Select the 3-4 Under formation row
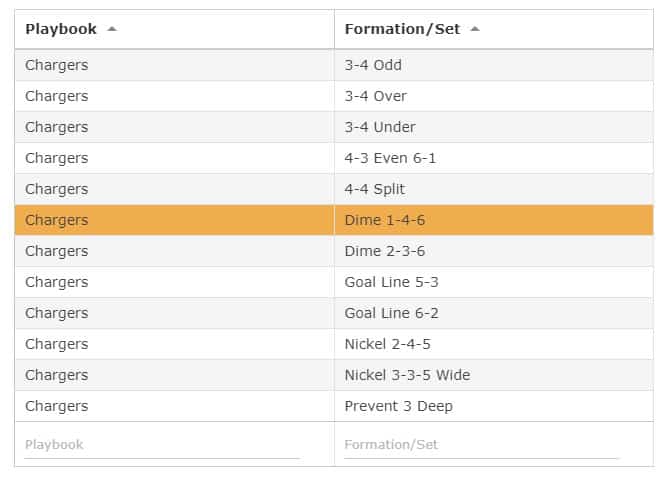The height and width of the screenshot is (480, 668). tap(334, 127)
